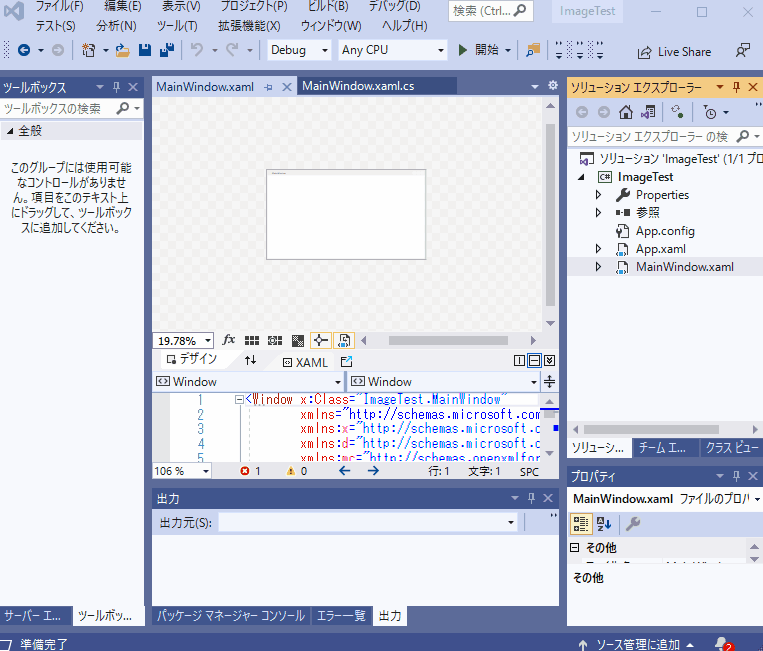This screenshot has height=651, width=763.
Task: Click the 検索 search box in title bar
Action: pyautogui.click(x=490, y=11)
